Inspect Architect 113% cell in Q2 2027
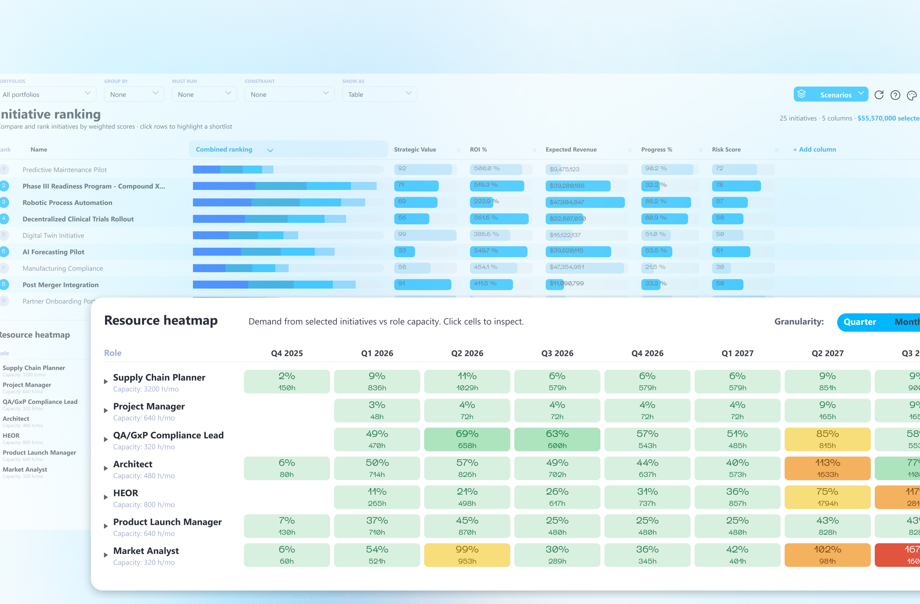The image size is (920, 604). pos(827,468)
